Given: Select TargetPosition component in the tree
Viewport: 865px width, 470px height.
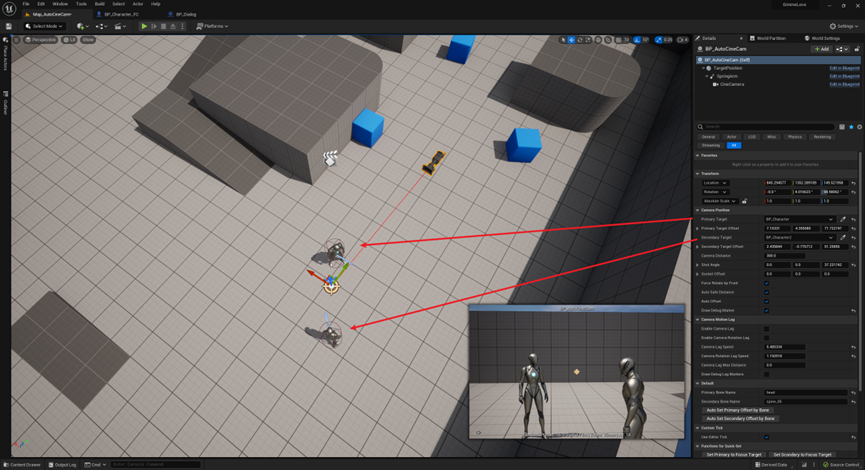Looking at the screenshot, I should (728, 68).
